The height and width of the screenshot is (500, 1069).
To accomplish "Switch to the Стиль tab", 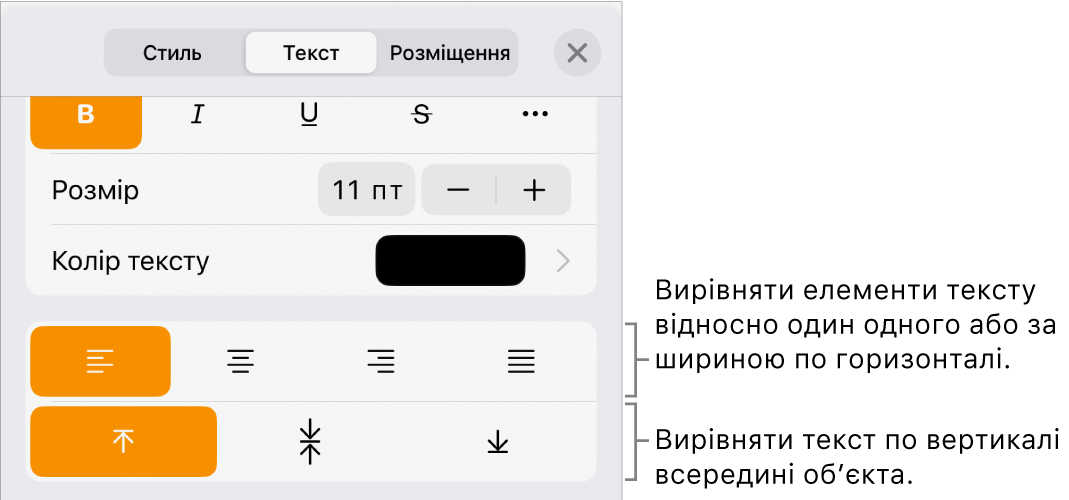I will coord(172,53).
